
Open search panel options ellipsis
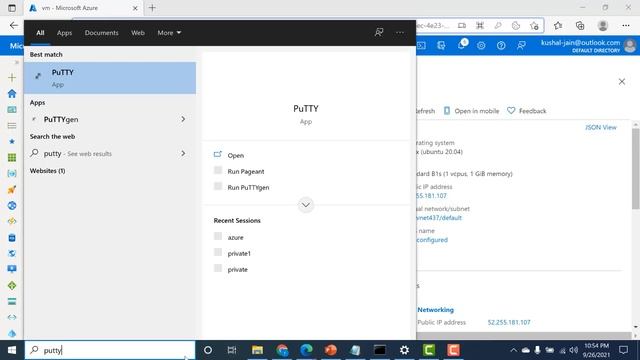click(400, 32)
